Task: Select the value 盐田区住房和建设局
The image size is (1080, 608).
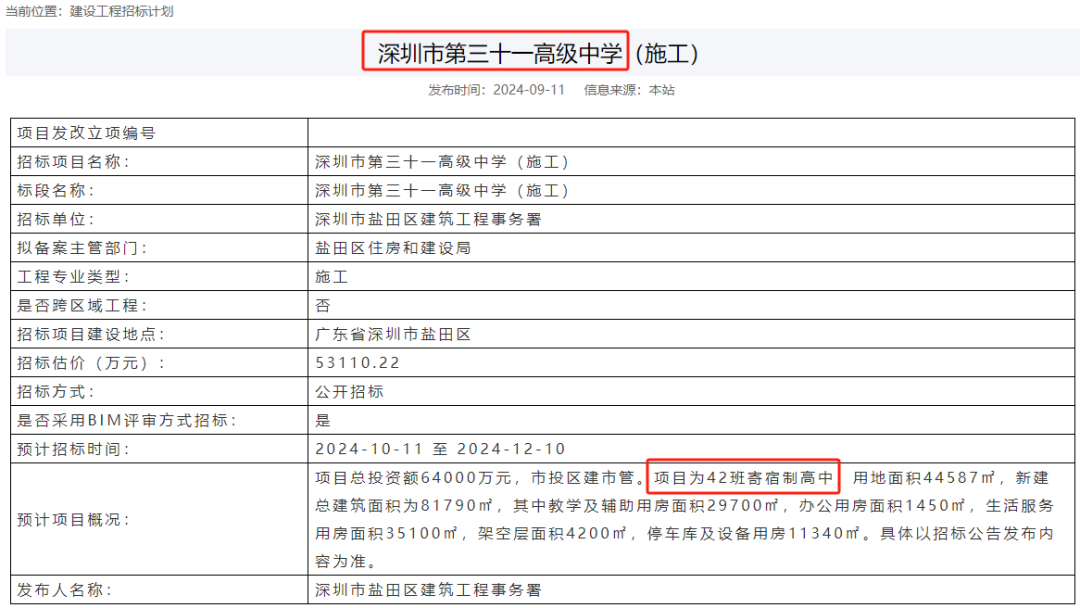Action: (393, 248)
